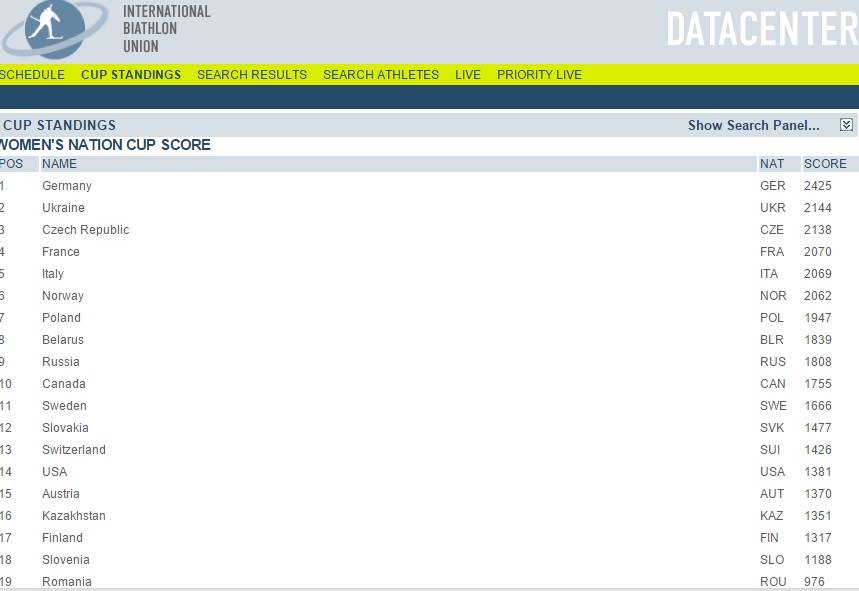Select Norway in the nation list
859x591 pixels.
pos(63,296)
